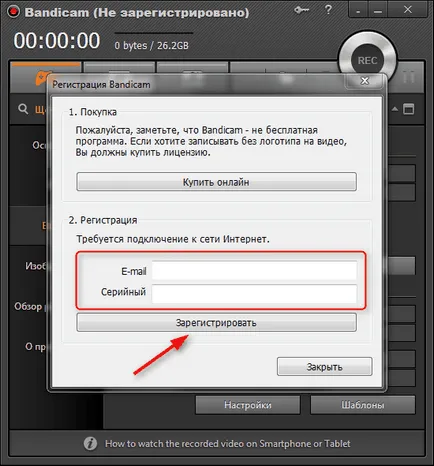
Task: Focus the E-mail input field
Action: [254, 270]
